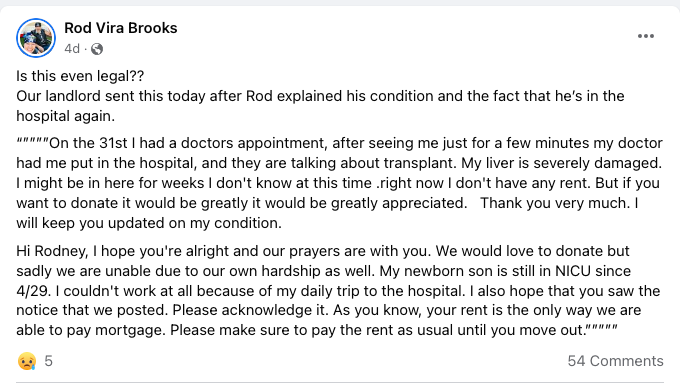Click "On the 31st" in the quoted message
The image size is (680, 384).
coord(88,143)
